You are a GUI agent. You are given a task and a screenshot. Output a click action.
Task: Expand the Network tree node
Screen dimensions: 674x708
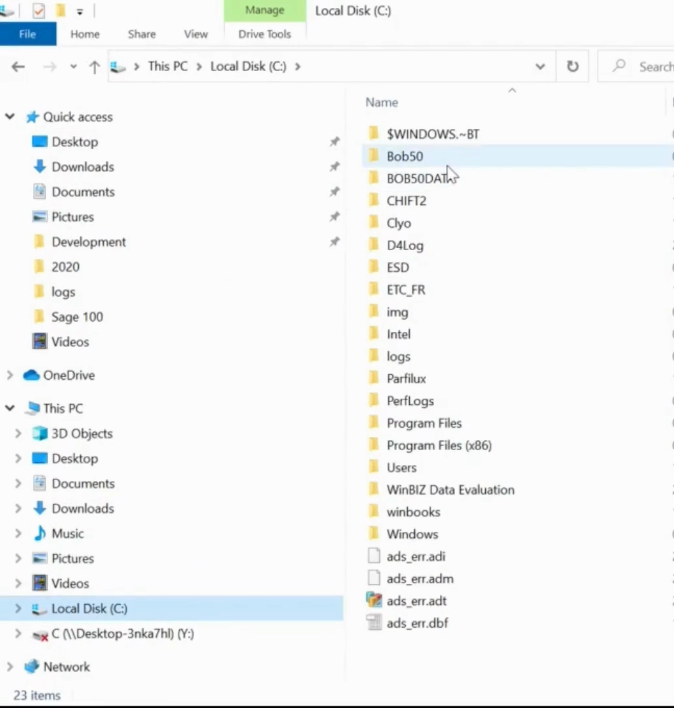tap(10, 667)
